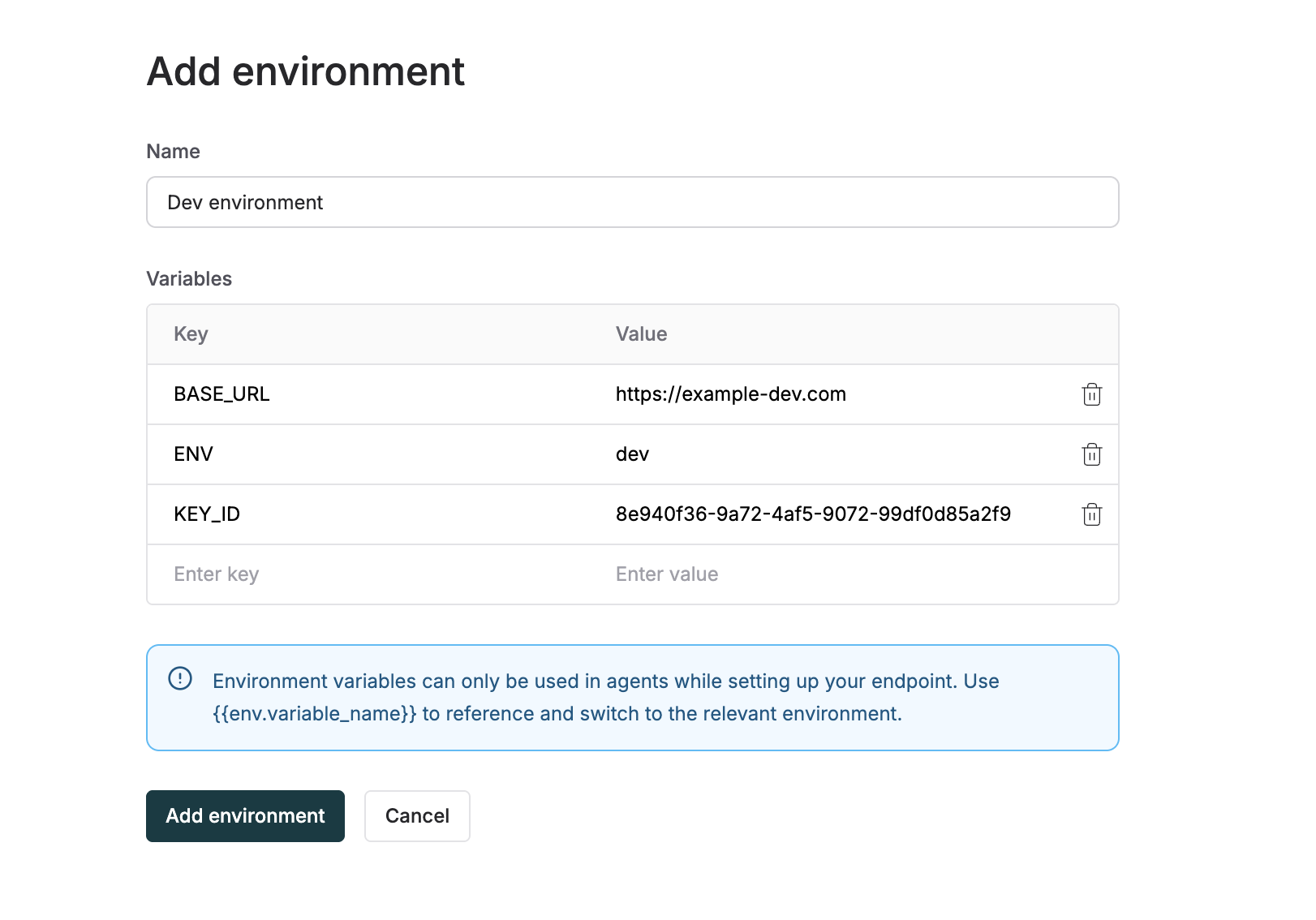The image size is (1316, 920).
Task: Focus the Name field containing "Dev environment"
Action: pyautogui.click(x=632, y=202)
